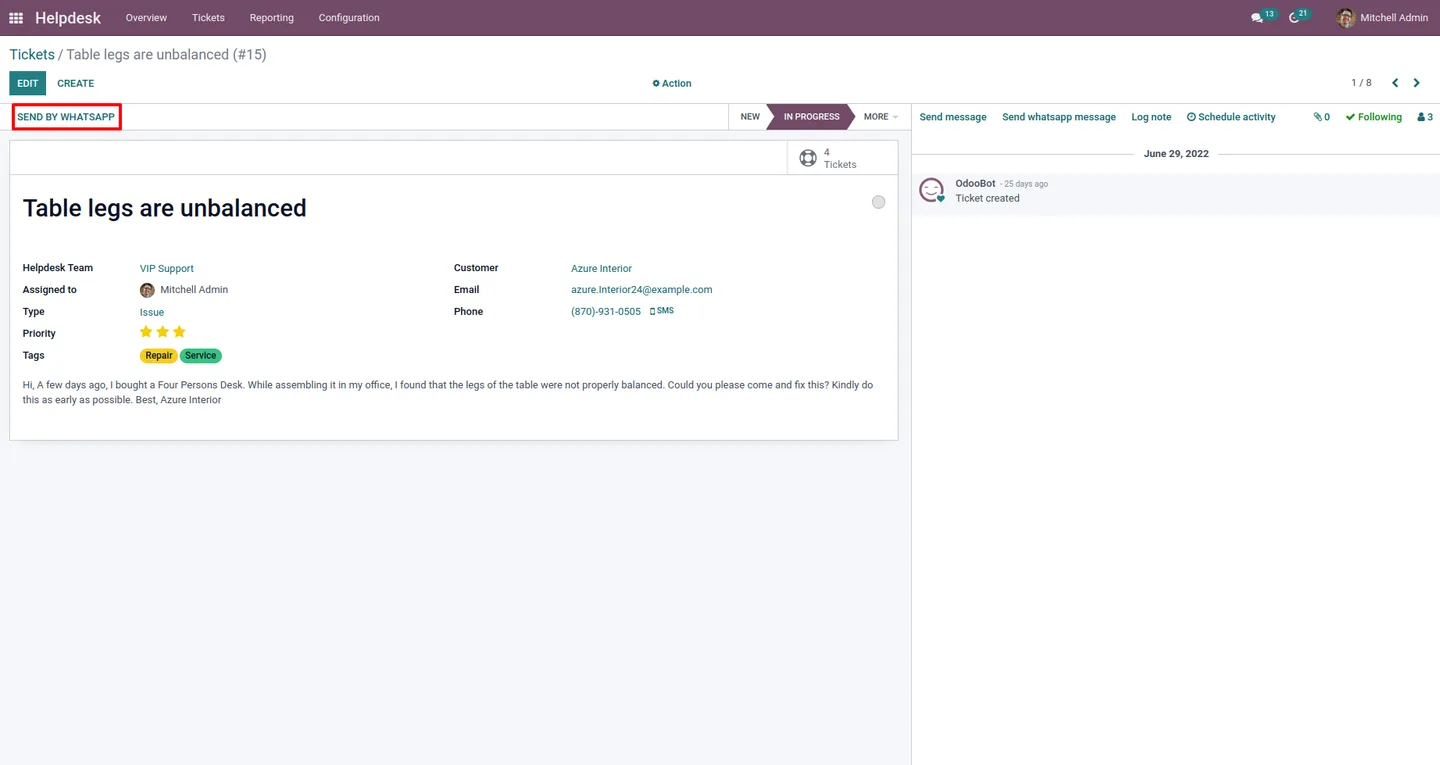Image resolution: width=1440 pixels, height=765 pixels.
Task: Click the pager counter 1 / 8
Action: point(1361,83)
